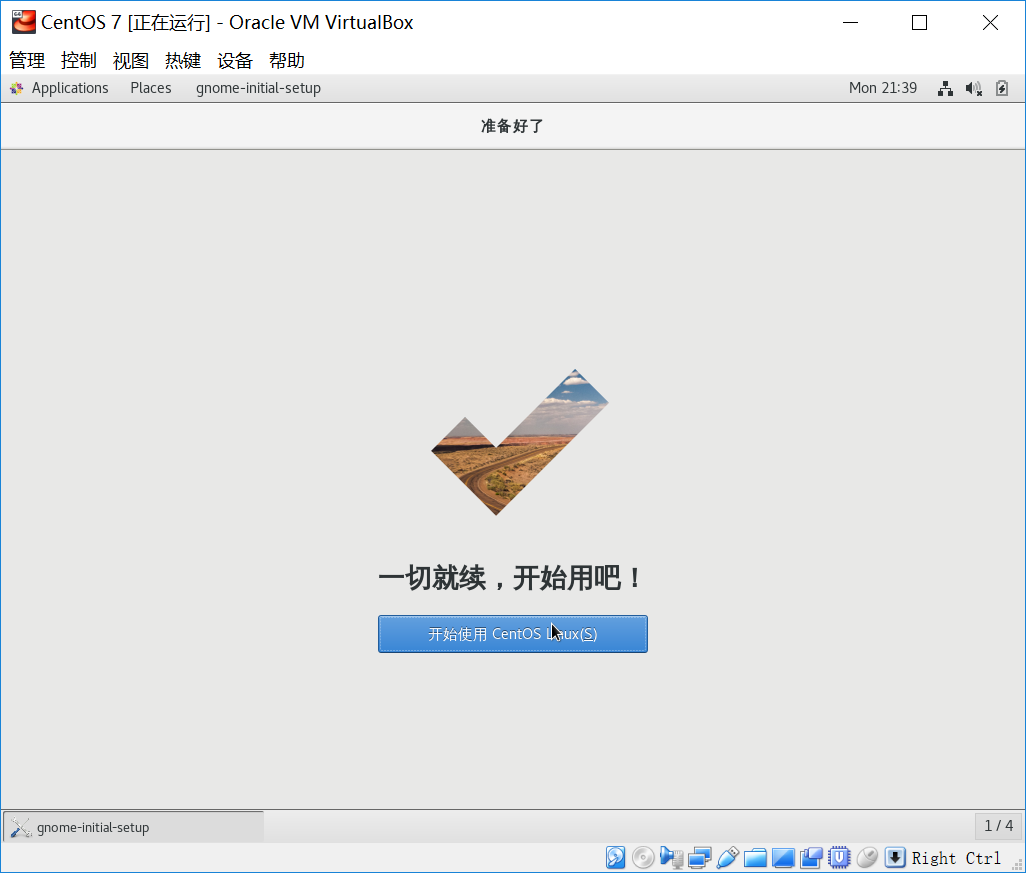
Task: Open the Places menu in the top panel
Action: [150, 88]
